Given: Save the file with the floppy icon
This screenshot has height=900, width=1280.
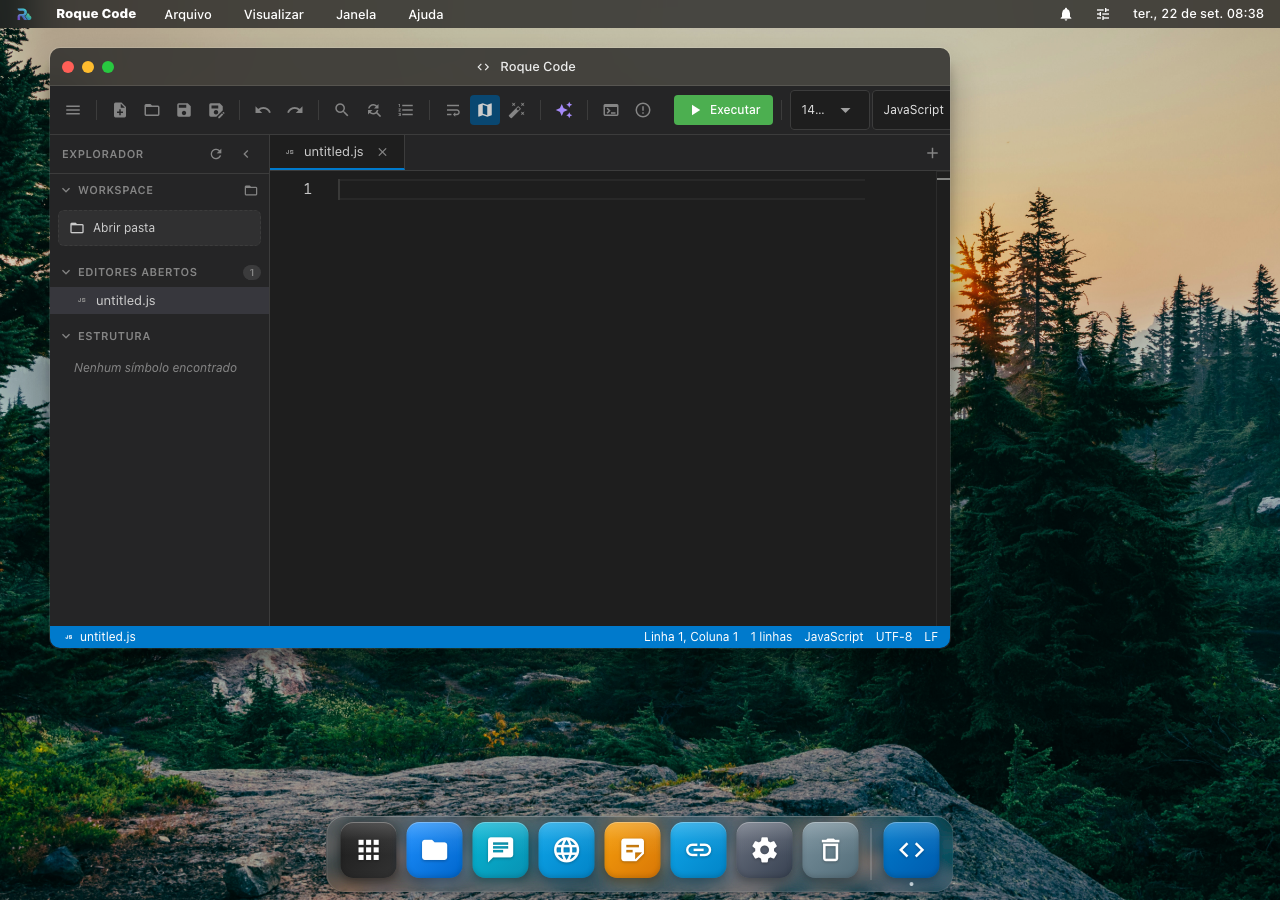Looking at the screenshot, I should click(x=184, y=110).
